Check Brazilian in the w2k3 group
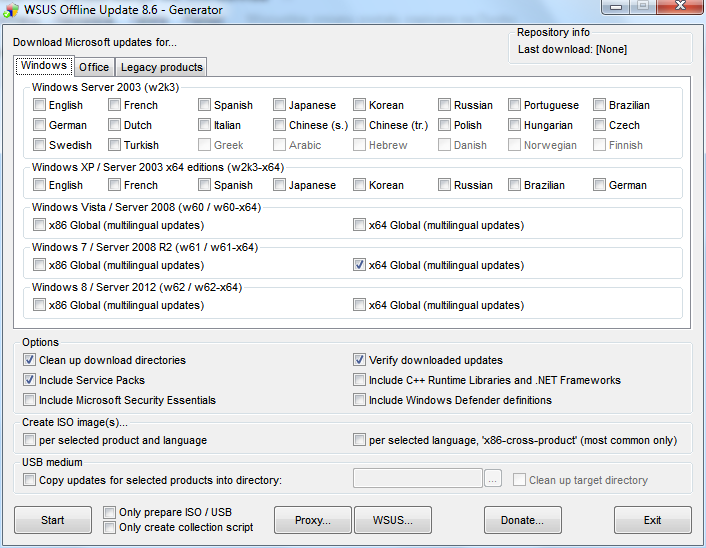 [599, 105]
